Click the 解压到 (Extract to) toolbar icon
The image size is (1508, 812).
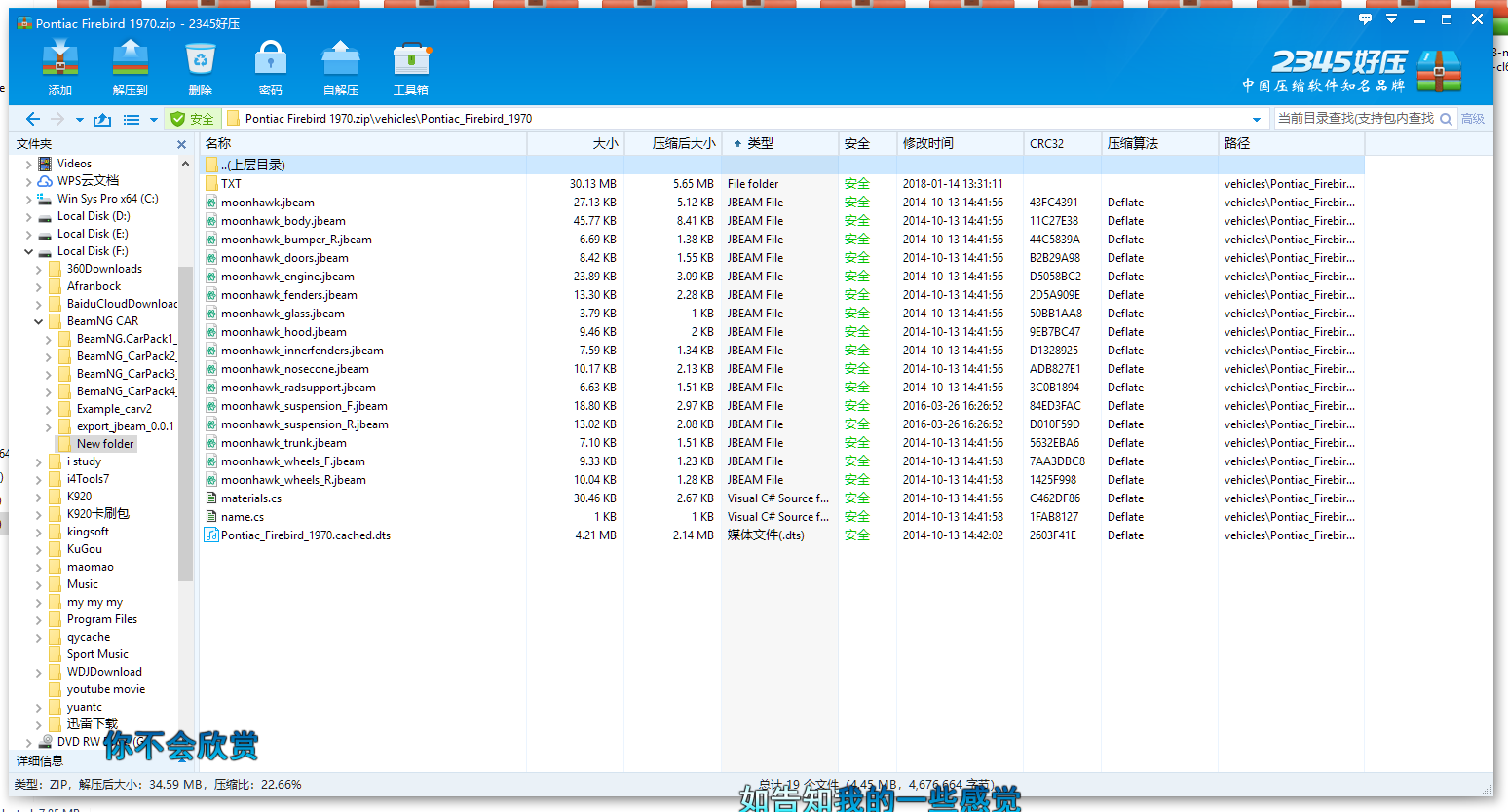pyautogui.click(x=130, y=68)
